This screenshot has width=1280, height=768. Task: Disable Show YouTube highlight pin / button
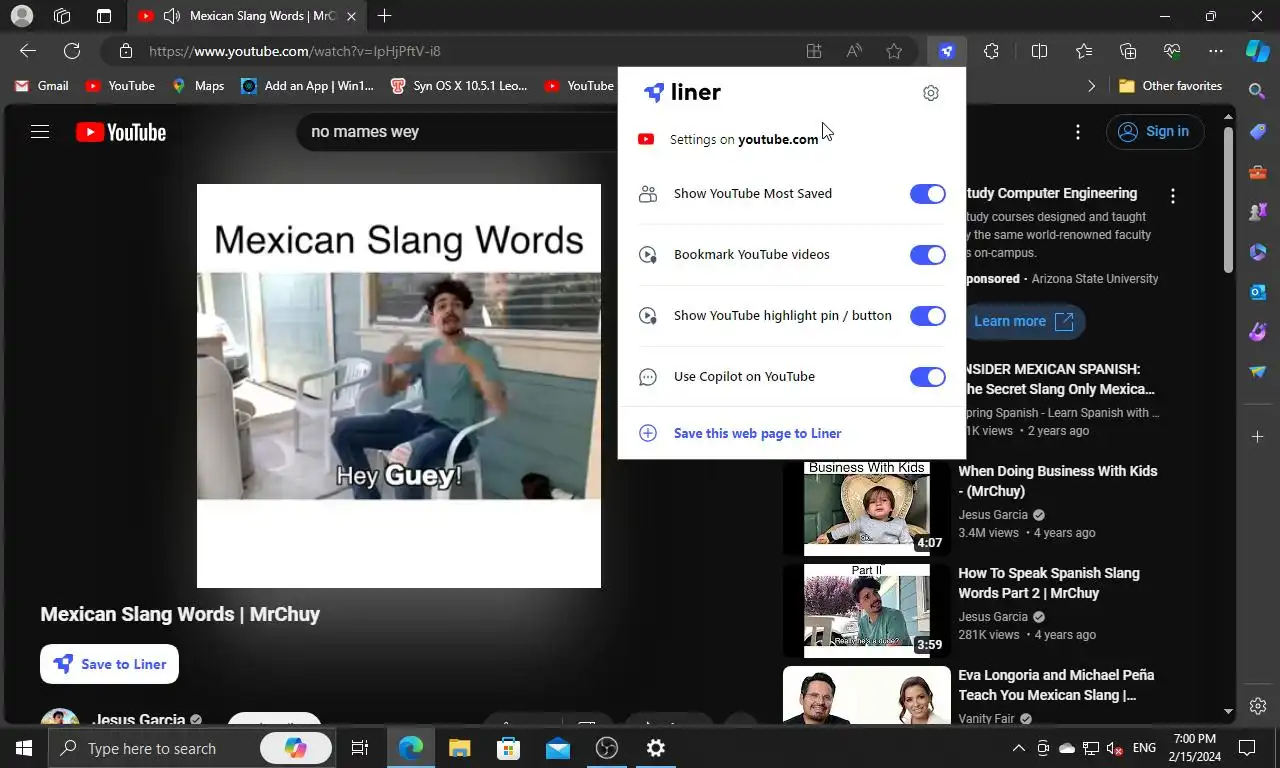(927, 316)
